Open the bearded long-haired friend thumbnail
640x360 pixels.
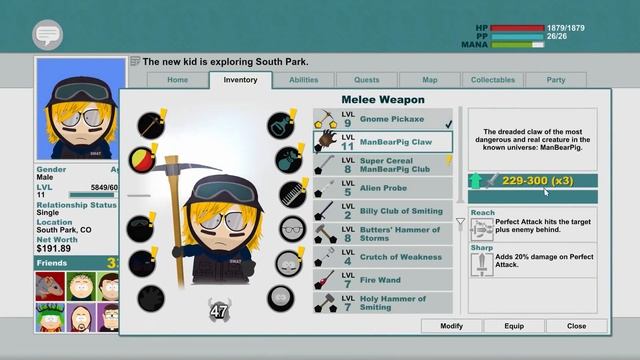coord(81,318)
